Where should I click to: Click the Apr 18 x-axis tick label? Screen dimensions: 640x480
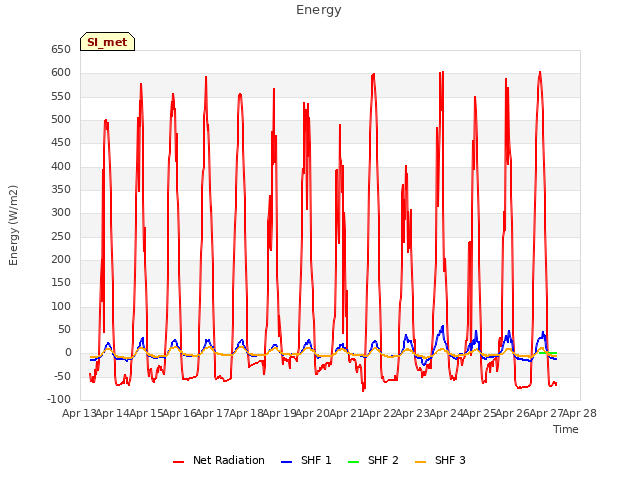pyautogui.click(x=246, y=413)
